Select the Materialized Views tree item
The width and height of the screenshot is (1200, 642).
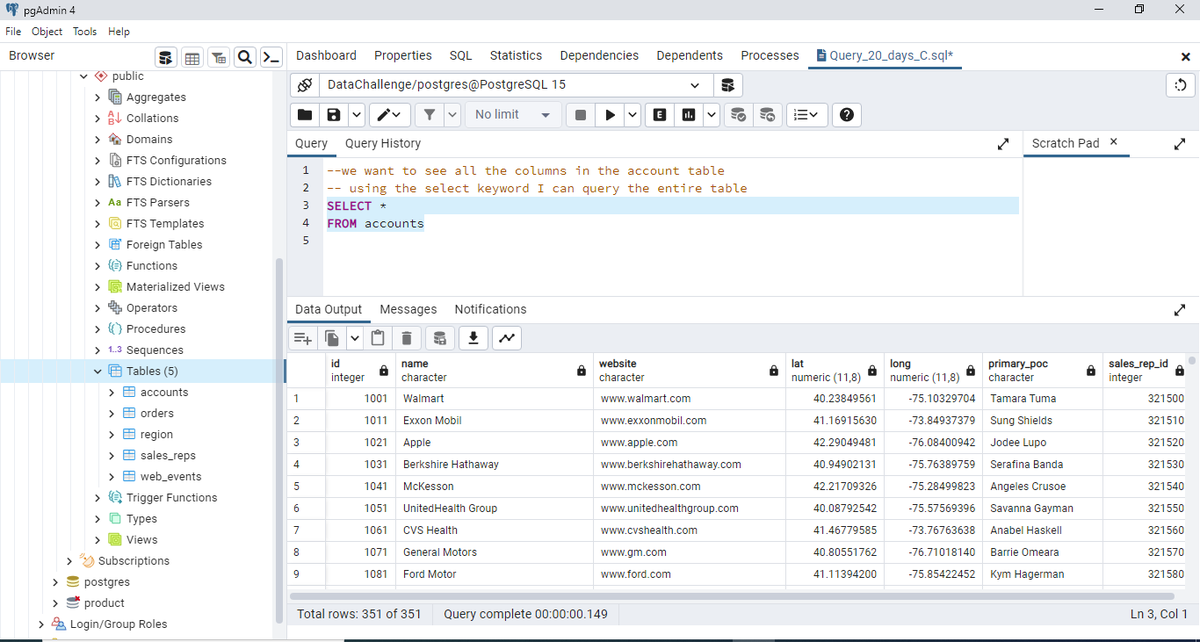[175, 287]
